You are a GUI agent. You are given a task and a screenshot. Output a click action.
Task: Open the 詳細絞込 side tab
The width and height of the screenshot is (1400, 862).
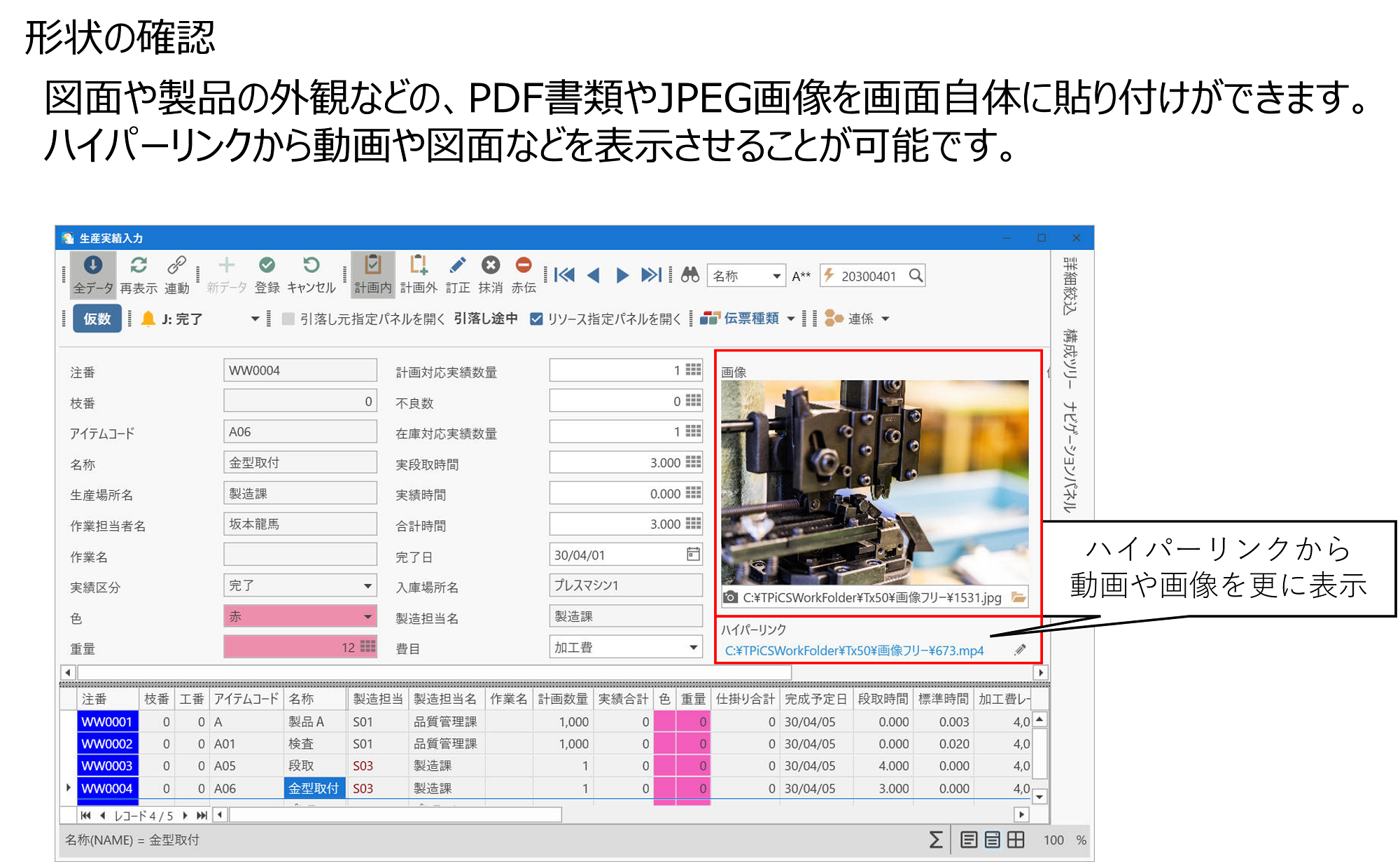pos(1069,286)
